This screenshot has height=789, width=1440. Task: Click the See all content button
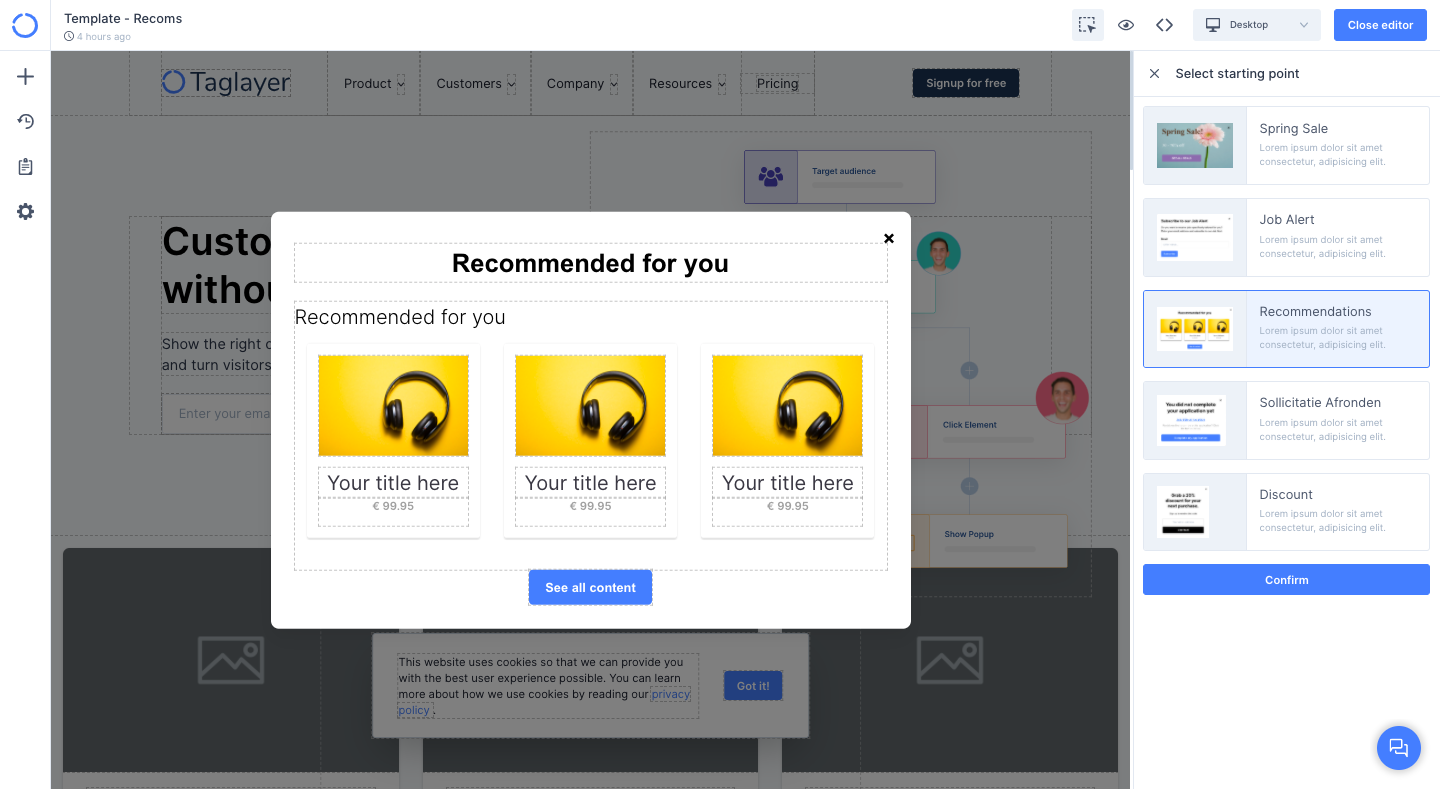[x=590, y=588]
